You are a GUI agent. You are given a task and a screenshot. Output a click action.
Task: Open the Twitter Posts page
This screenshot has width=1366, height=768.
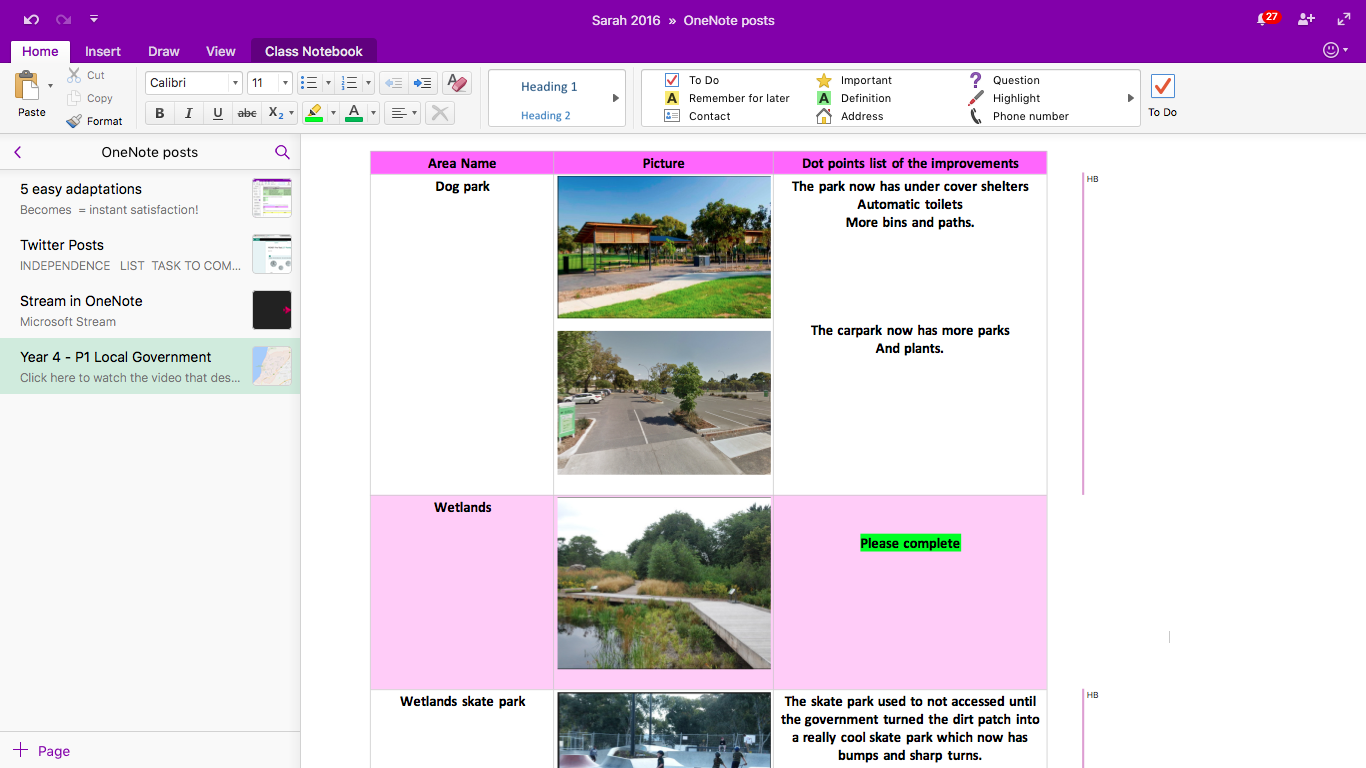150,254
